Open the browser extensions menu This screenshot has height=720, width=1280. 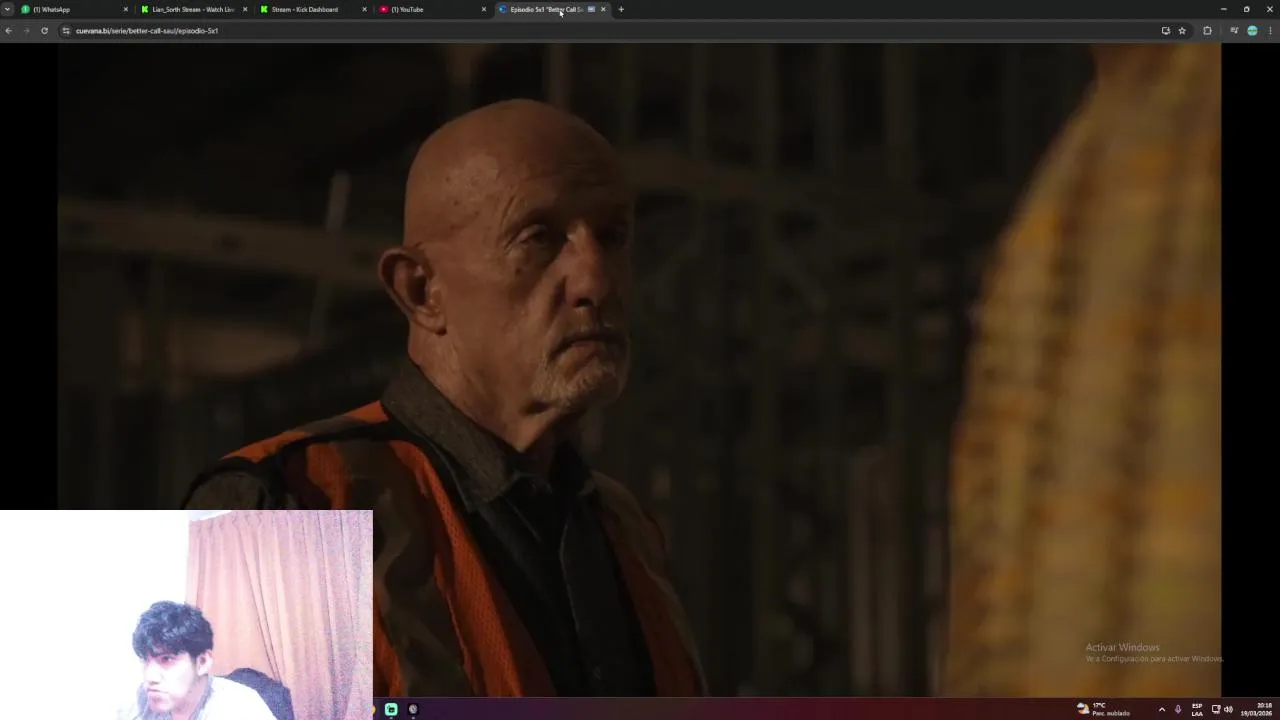click(1207, 31)
